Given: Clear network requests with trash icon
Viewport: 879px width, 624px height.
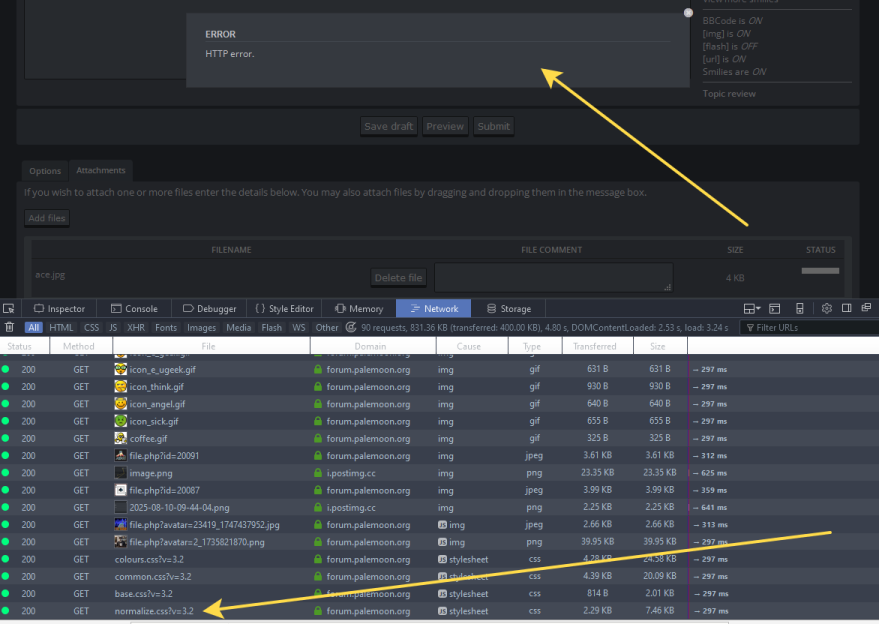Looking at the screenshot, I should coord(9,327).
